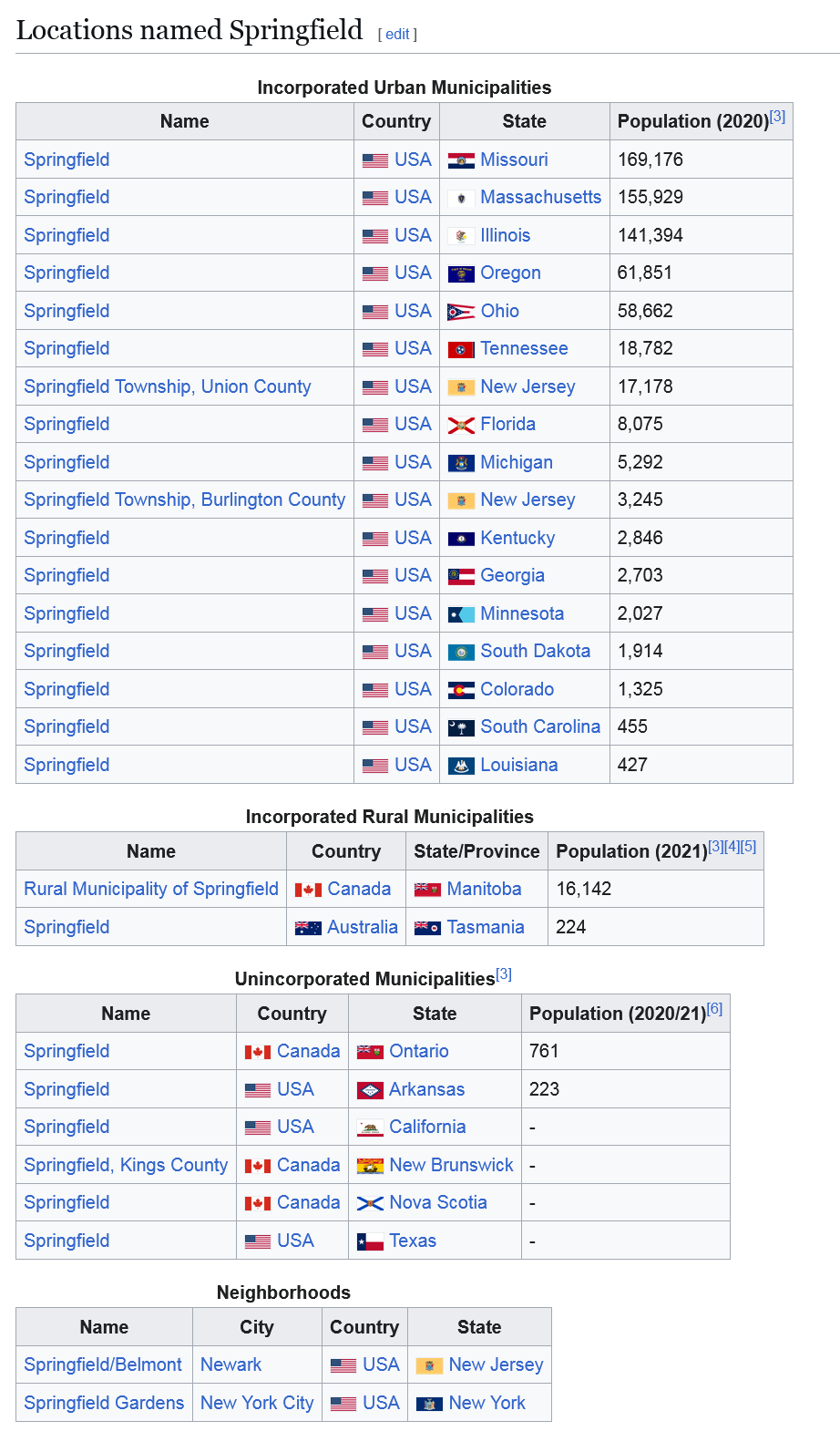The height and width of the screenshot is (1452, 840).
Task: Click the Tasmania flag icon
Action: pos(427,928)
